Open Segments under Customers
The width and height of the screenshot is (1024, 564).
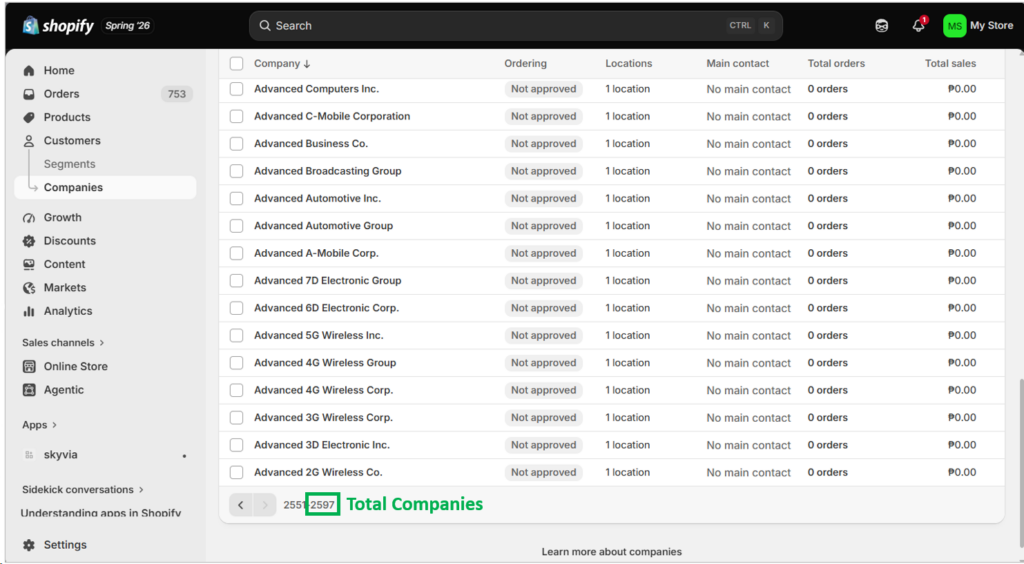coord(69,164)
